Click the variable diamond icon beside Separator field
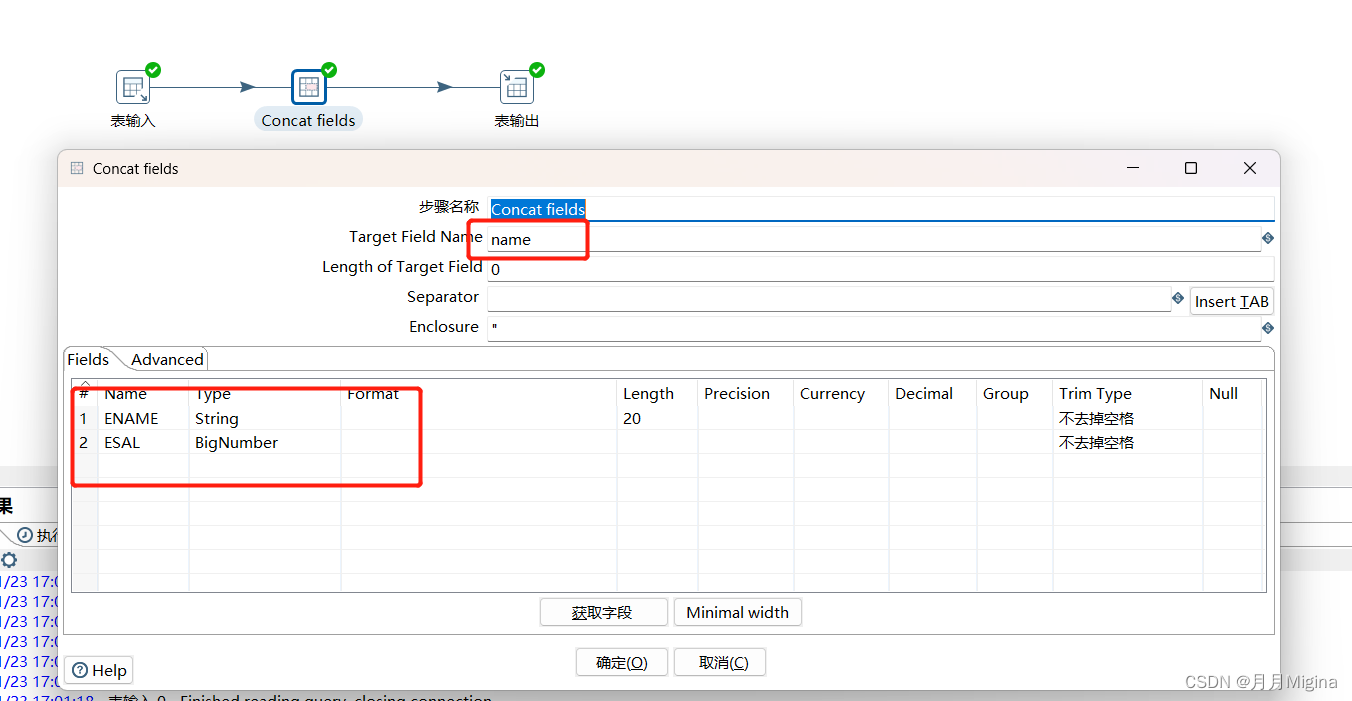Screen dimensions: 1352x701 click(1178, 298)
